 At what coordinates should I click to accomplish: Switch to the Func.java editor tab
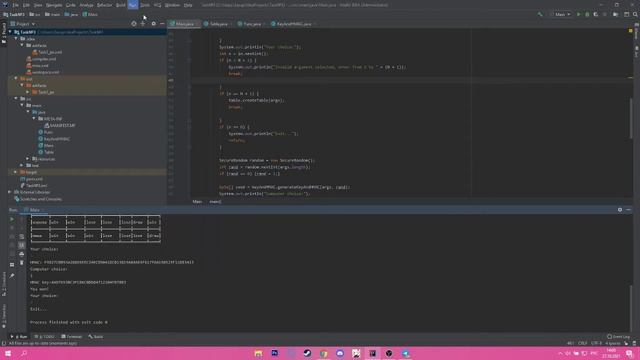[251, 24]
